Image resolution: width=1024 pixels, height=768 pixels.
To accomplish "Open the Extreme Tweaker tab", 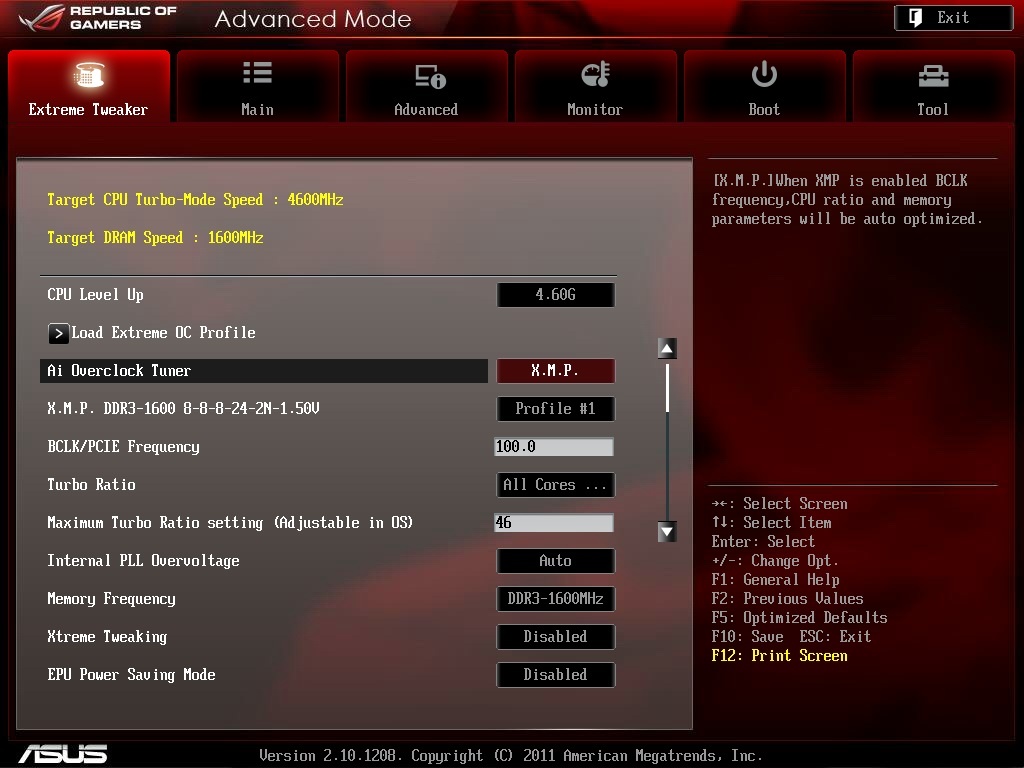I will pyautogui.click(x=89, y=86).
